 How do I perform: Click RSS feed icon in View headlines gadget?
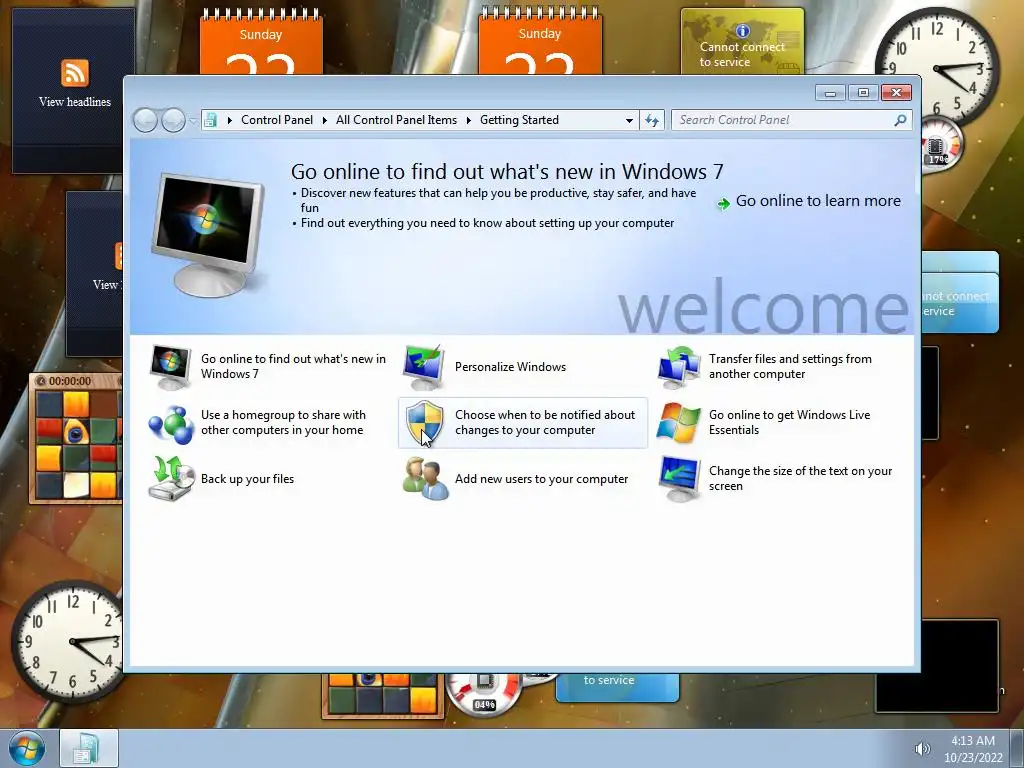tap(74, 72)
